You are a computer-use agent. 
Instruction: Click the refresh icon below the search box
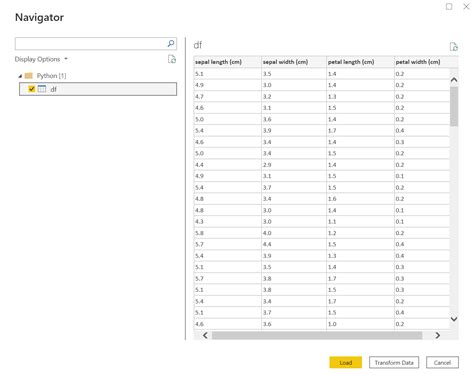[x=172, y=59]
